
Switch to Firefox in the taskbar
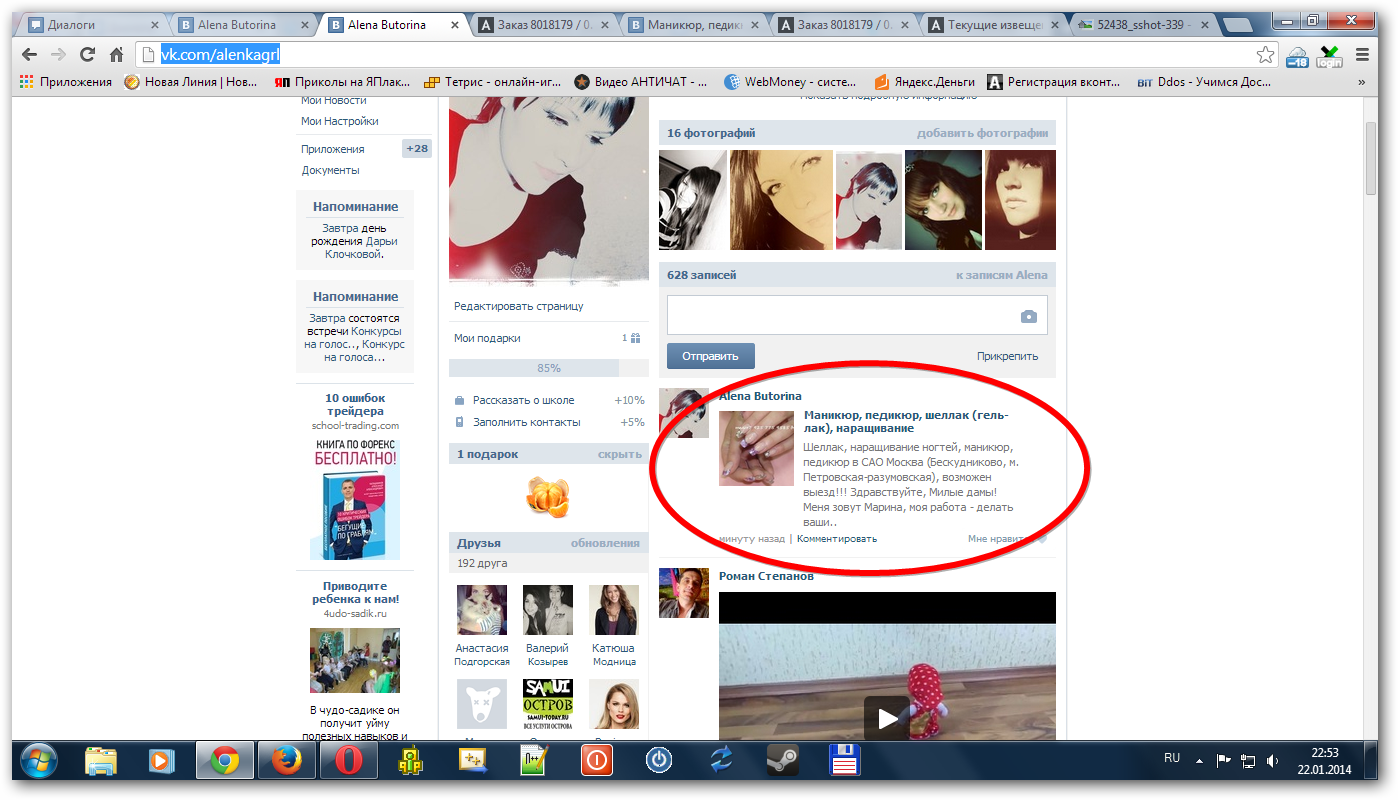coord(286,761)
